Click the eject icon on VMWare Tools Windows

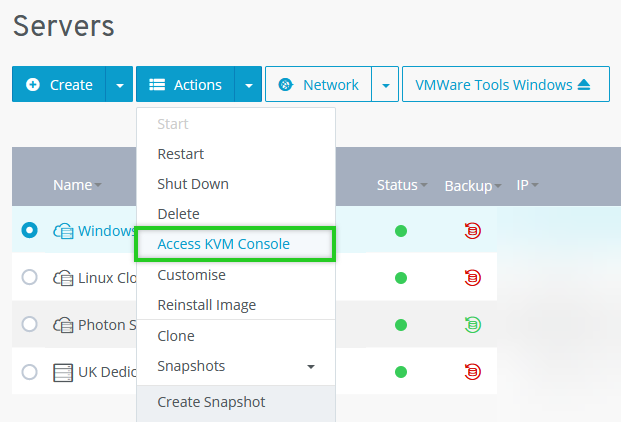[586, 85]
